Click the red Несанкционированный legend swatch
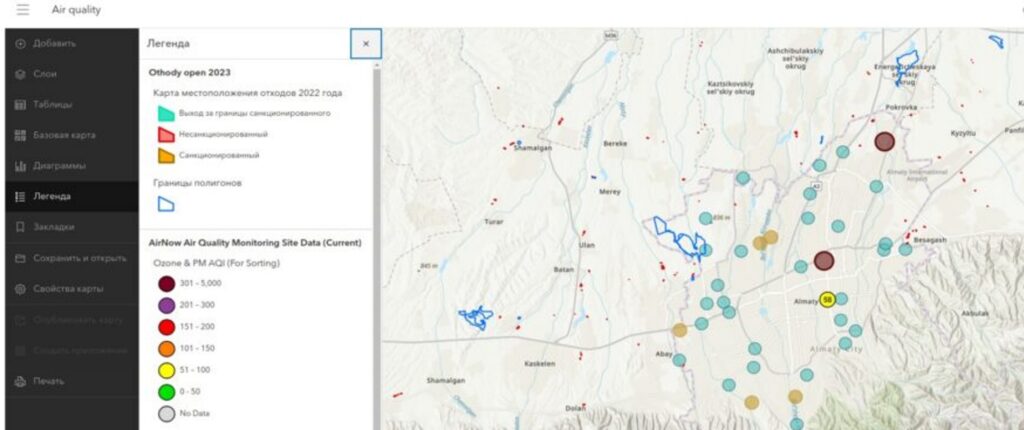Screen dimensions: 1024x430 point(166,135)
